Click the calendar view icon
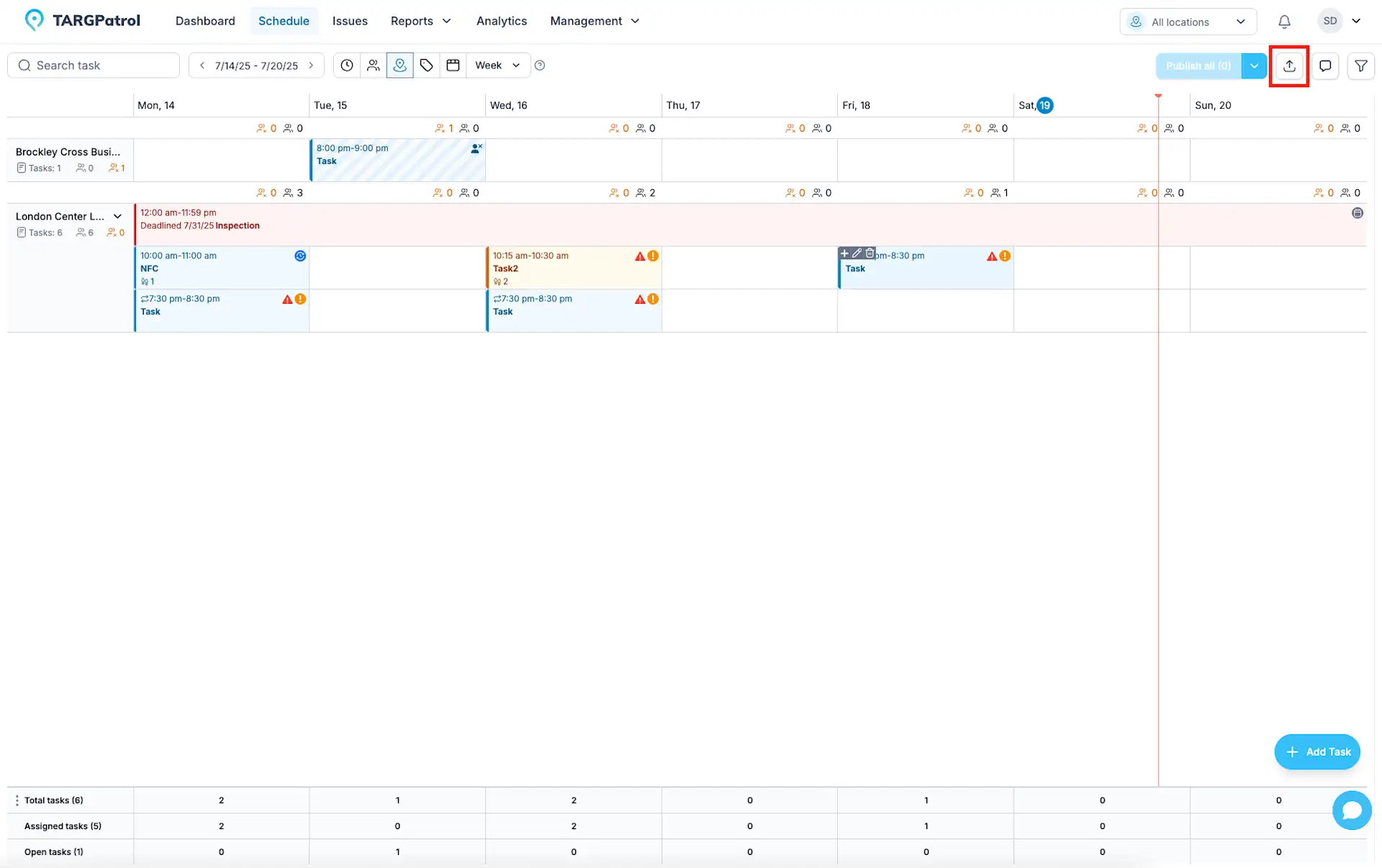 click(x=453, y=65)
